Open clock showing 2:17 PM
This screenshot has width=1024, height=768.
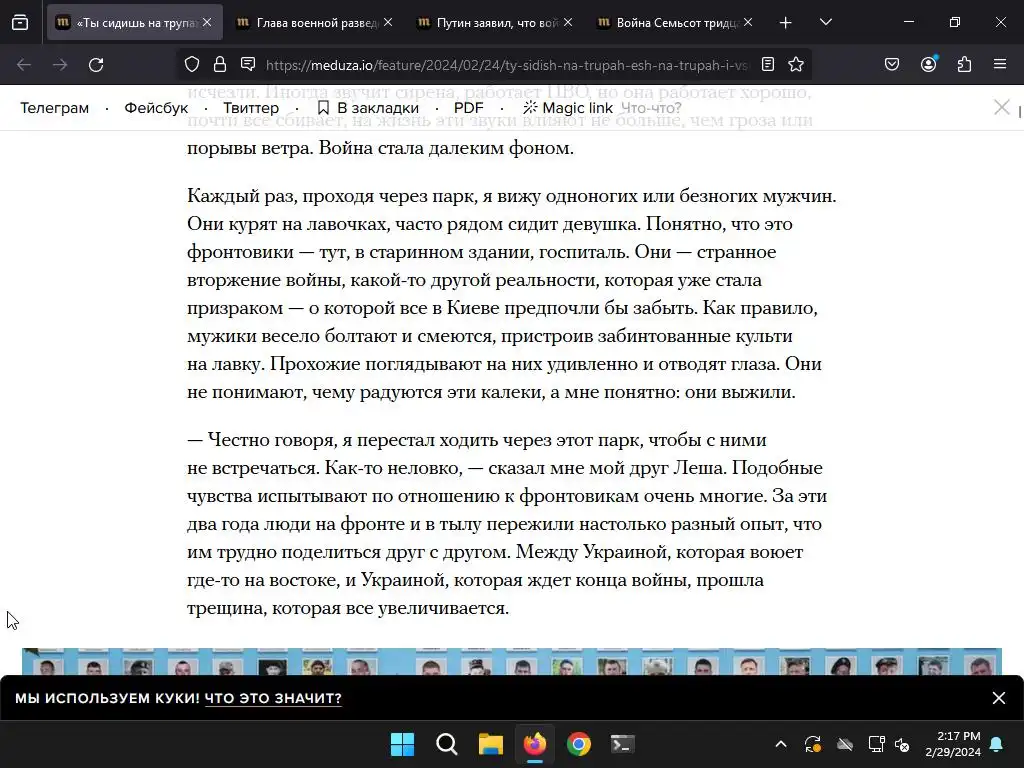click(953, 744)
